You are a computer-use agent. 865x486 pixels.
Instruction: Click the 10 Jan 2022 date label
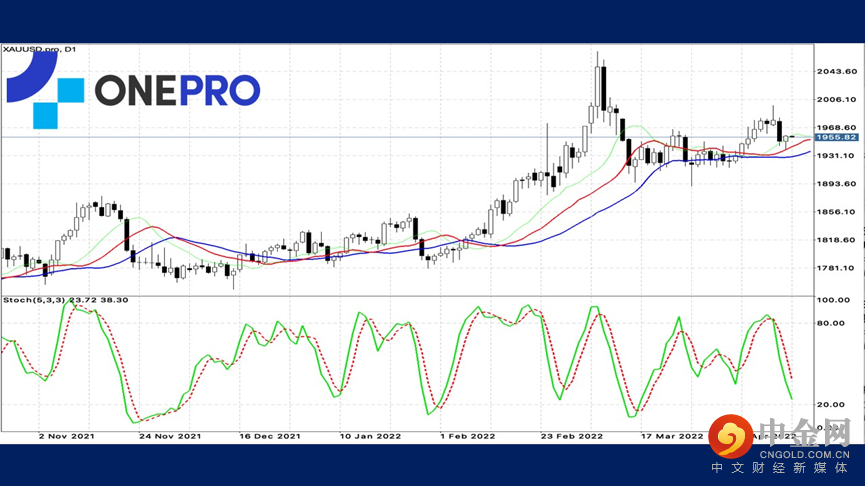click(x=370, y=436)
